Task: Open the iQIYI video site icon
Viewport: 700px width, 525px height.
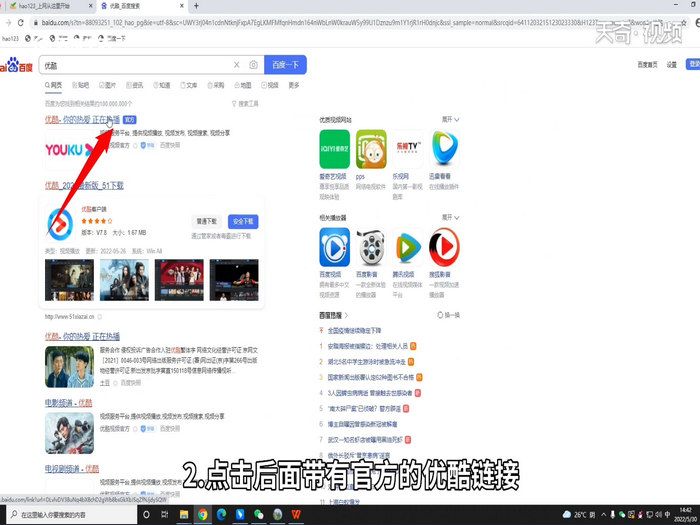Action: coord(334,149)
